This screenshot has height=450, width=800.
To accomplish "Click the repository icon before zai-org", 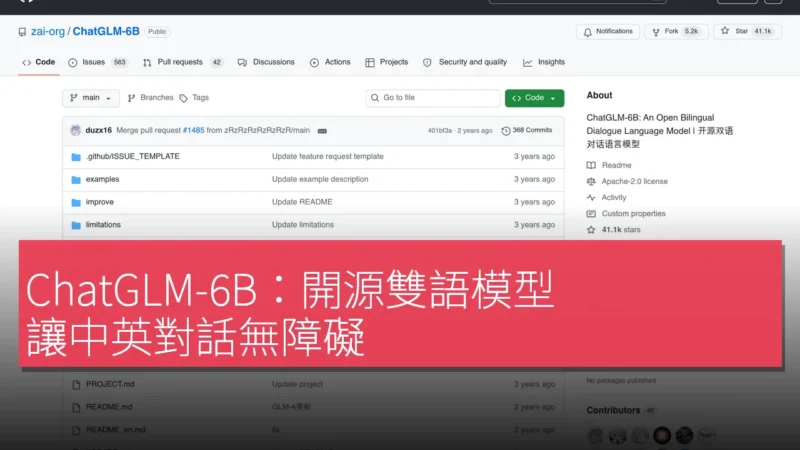I will (22, 32).
